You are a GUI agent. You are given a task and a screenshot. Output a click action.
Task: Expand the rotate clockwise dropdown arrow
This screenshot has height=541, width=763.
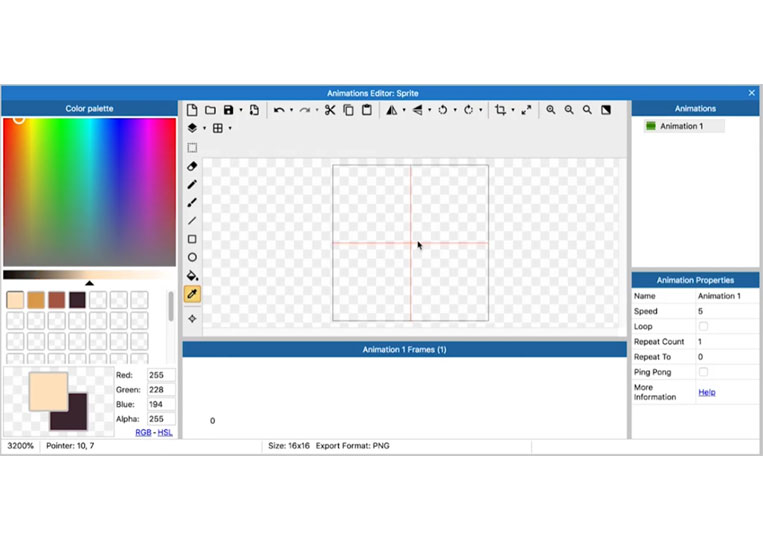(x=481, y=110)
